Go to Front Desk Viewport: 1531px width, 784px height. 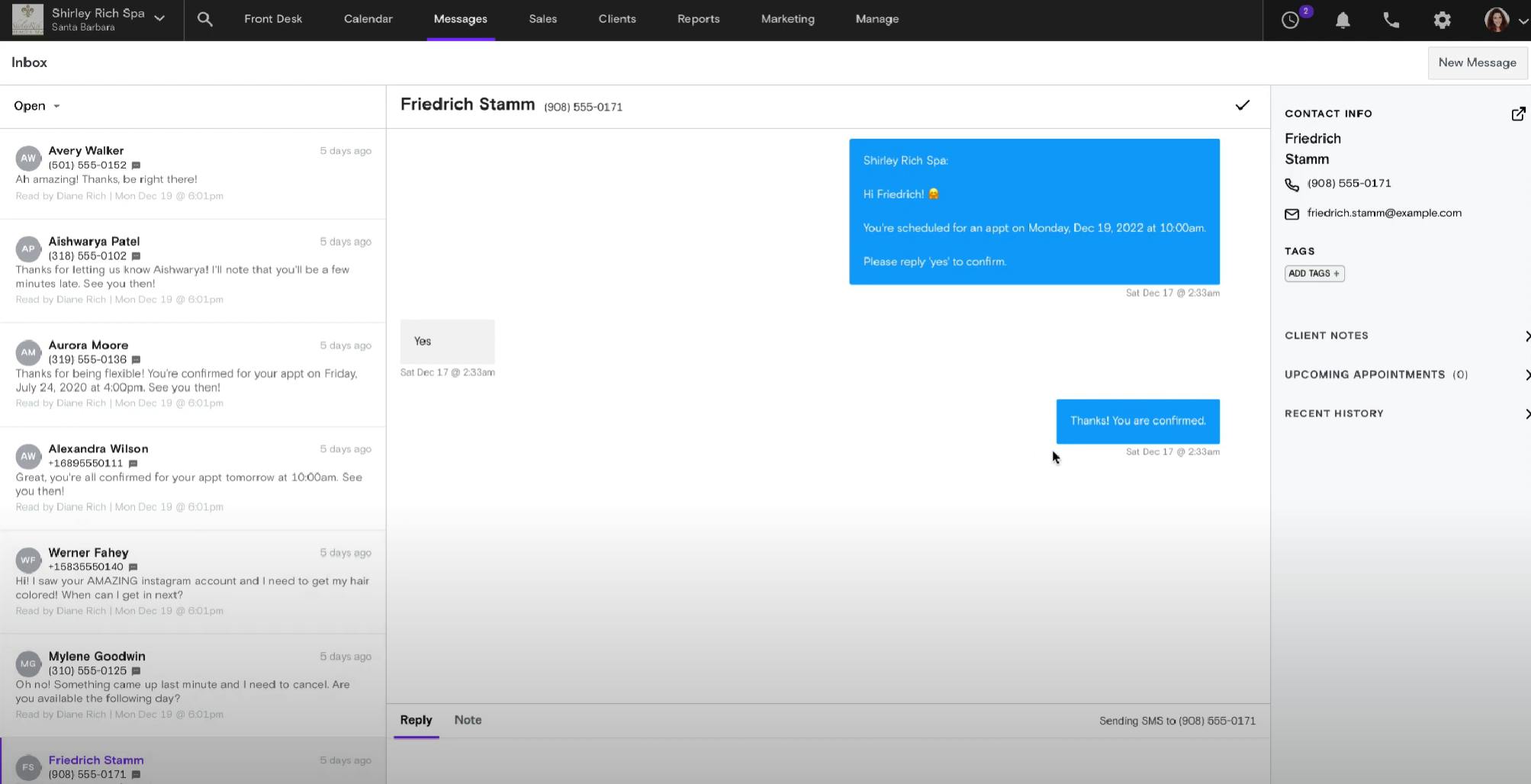pyautogui.click(x=273, y=19)
